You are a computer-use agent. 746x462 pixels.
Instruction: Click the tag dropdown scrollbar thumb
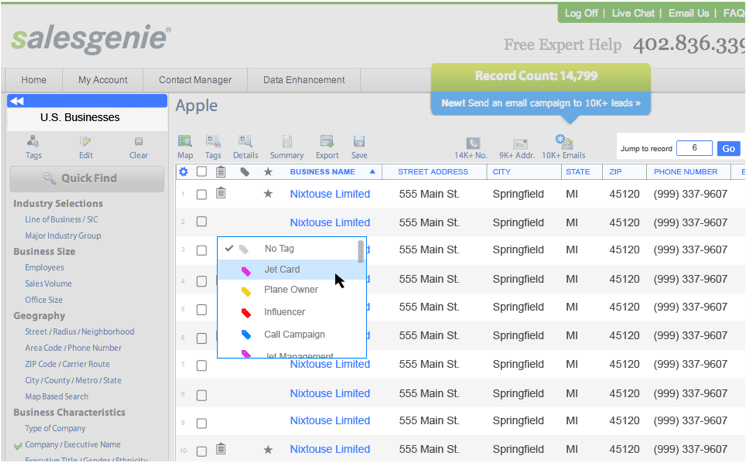tap(361, 251)
